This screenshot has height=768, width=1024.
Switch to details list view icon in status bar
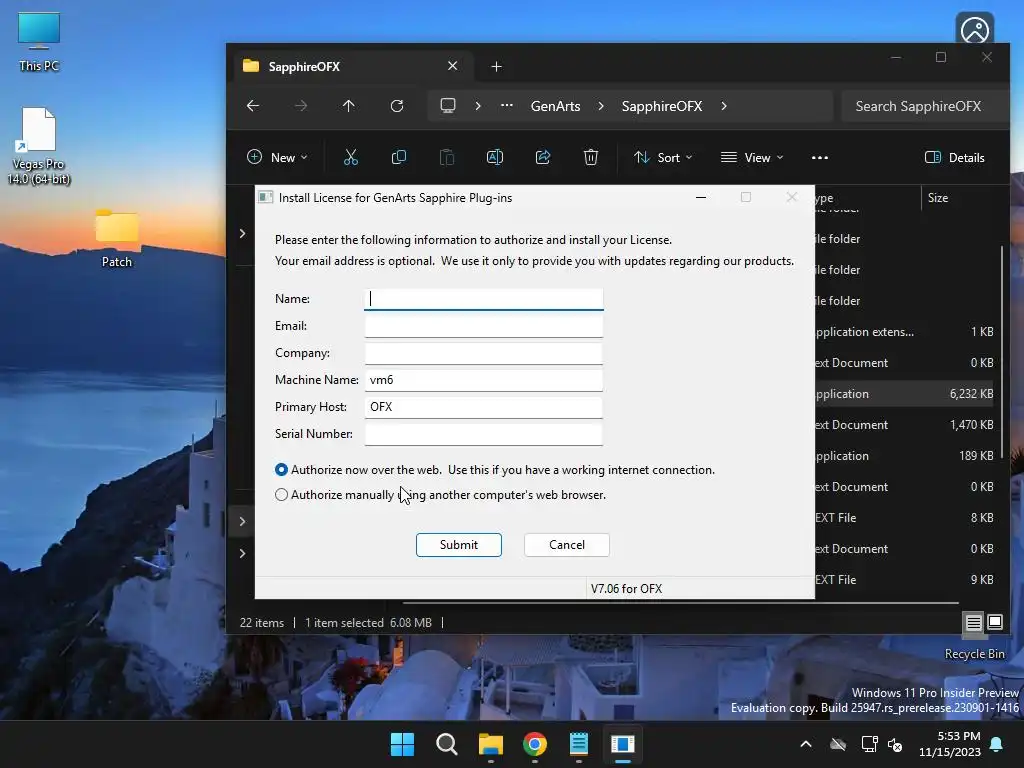point(974,622)
